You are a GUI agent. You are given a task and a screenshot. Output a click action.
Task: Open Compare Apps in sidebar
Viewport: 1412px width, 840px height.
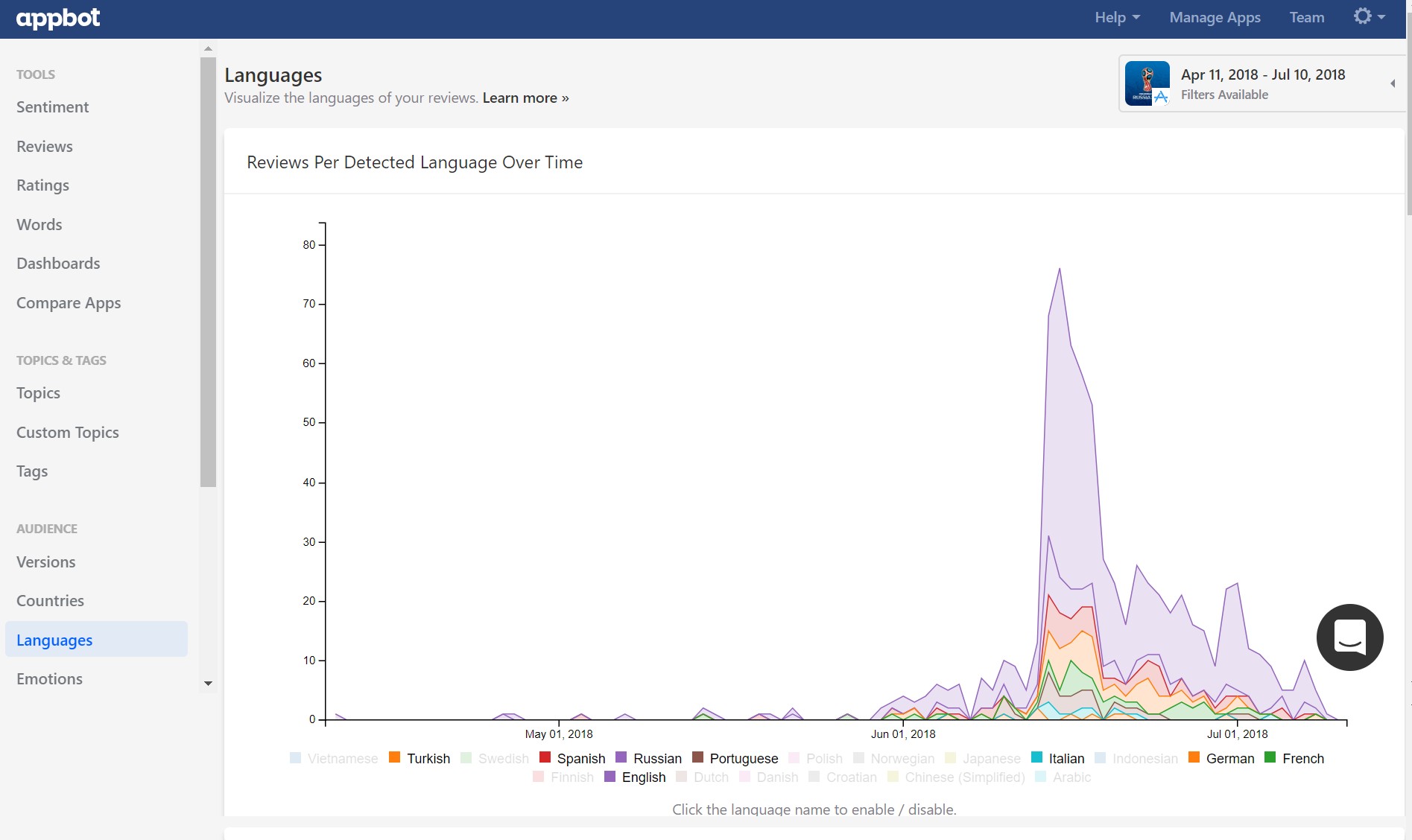69,303
